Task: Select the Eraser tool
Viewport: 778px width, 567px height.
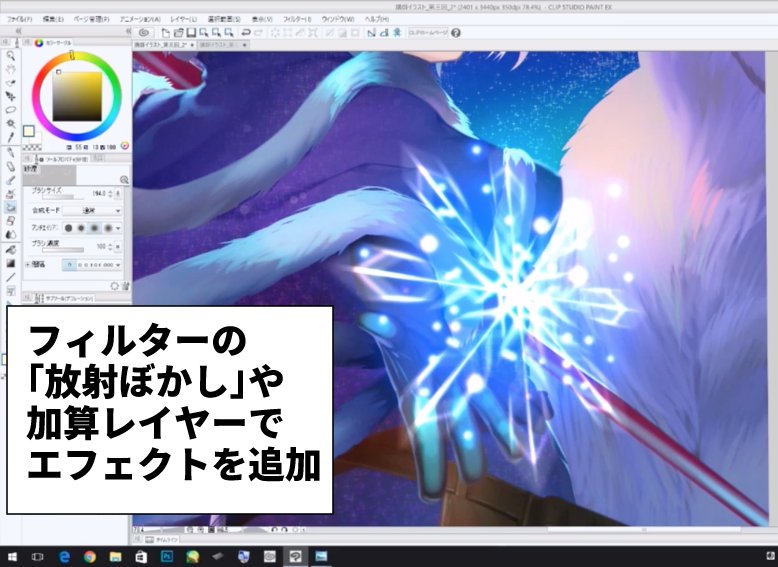Action: pos(10,221)
